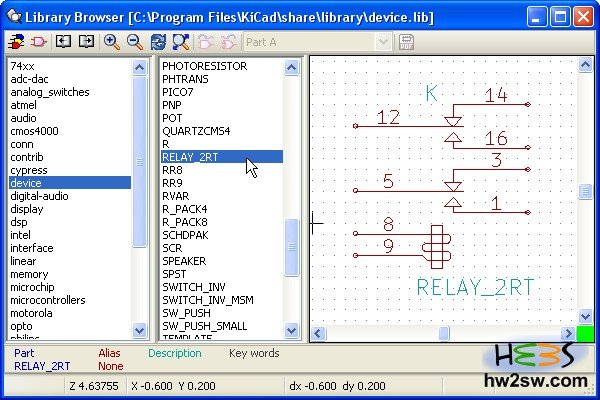Open the Part A unit dropdown
Screen dimensions: 600x400
[382, 42]
